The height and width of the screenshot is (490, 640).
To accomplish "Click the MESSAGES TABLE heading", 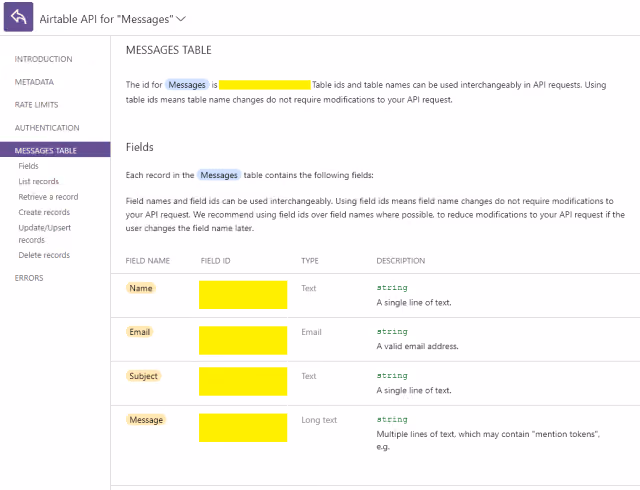I will pos(169,50).
